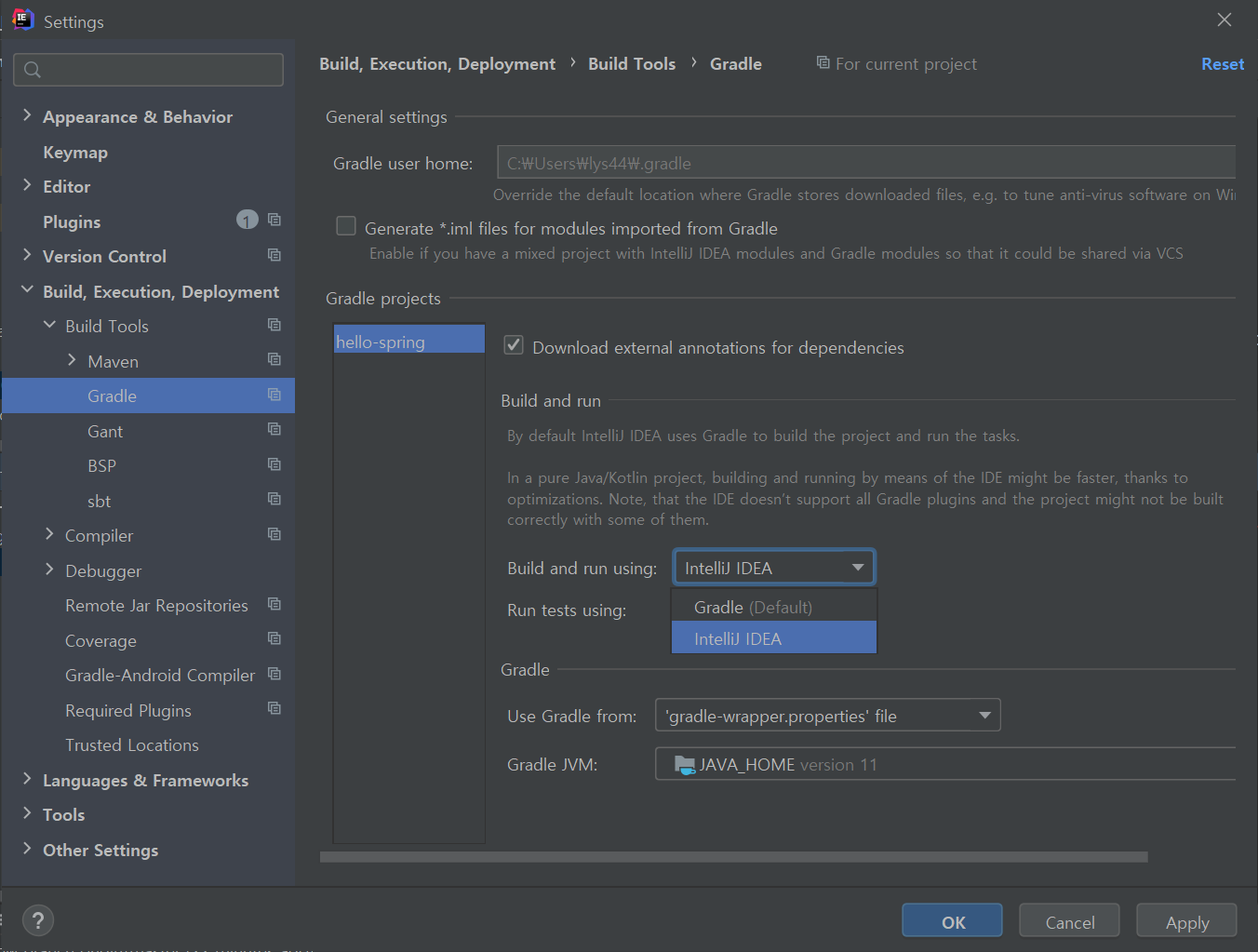
Task: Click the search magnifier icon in settings search bar
Action: [32, 70]
